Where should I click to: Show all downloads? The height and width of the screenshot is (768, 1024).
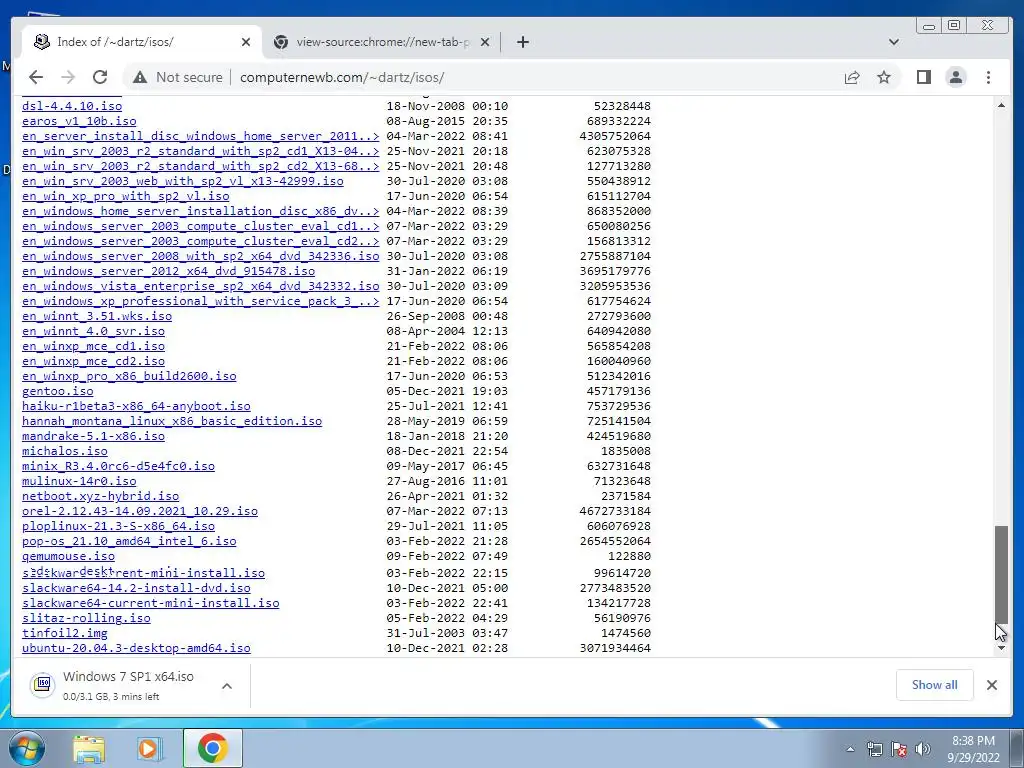pos(935,684)
